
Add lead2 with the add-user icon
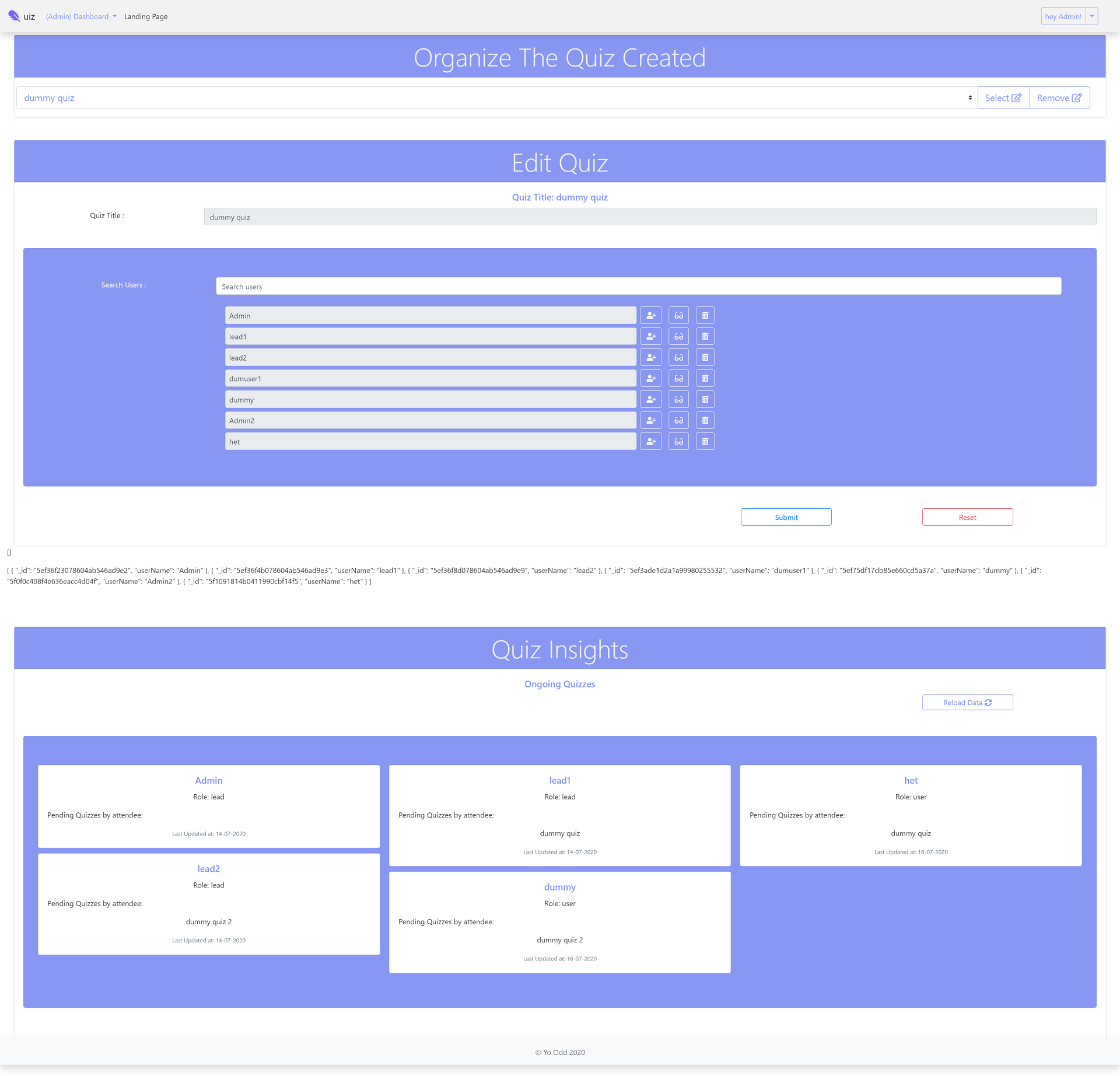[x=650, y=358]
